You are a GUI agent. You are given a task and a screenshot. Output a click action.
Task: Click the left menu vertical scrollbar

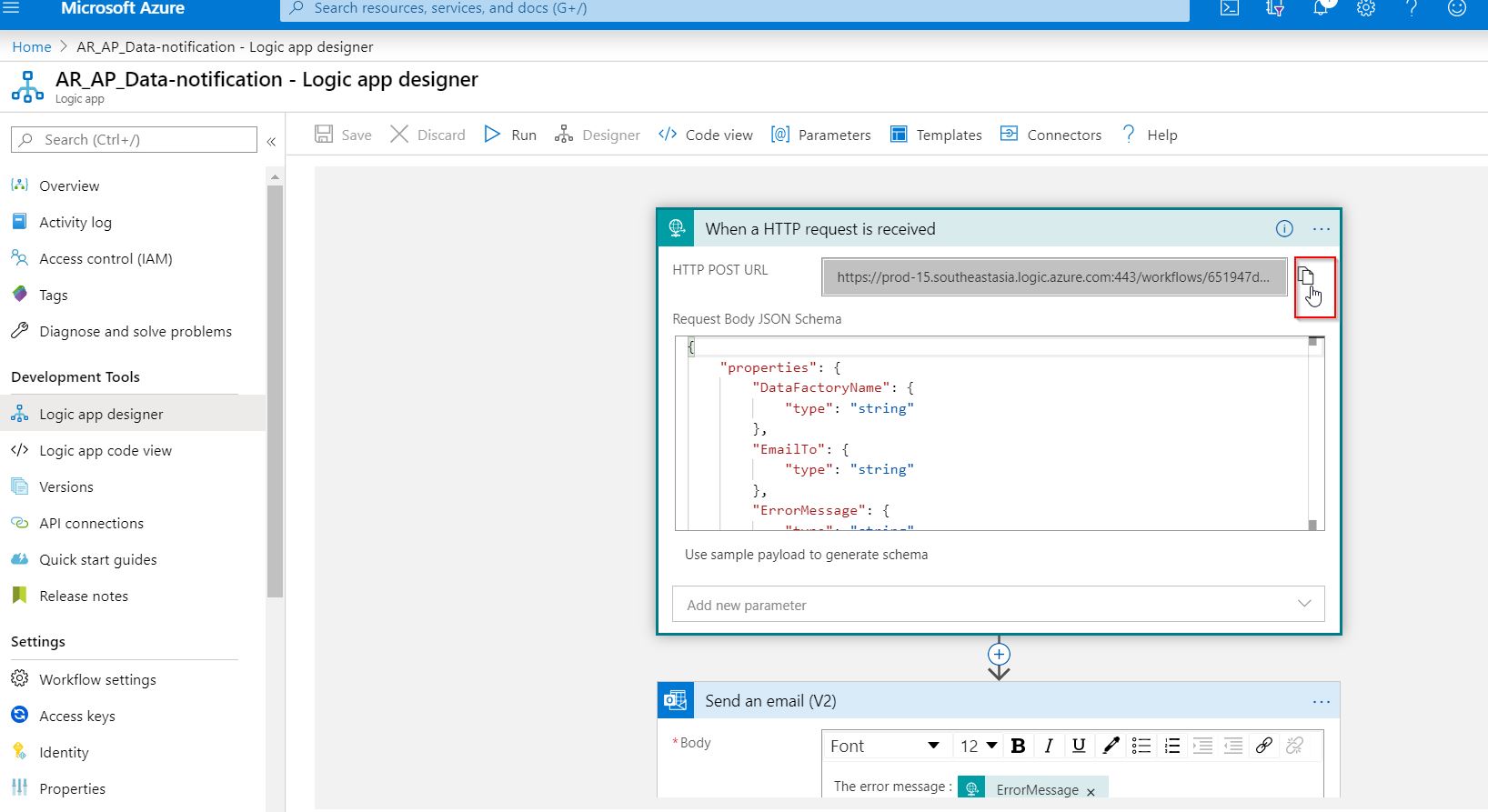click(x=275, y=391)
